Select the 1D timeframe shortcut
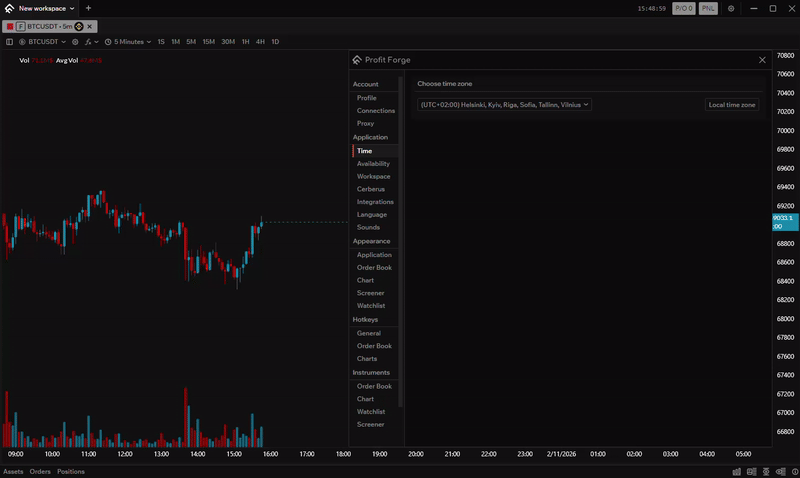This screenshot has width=800, height=478. pyautogui.click(x=275, y=42)
